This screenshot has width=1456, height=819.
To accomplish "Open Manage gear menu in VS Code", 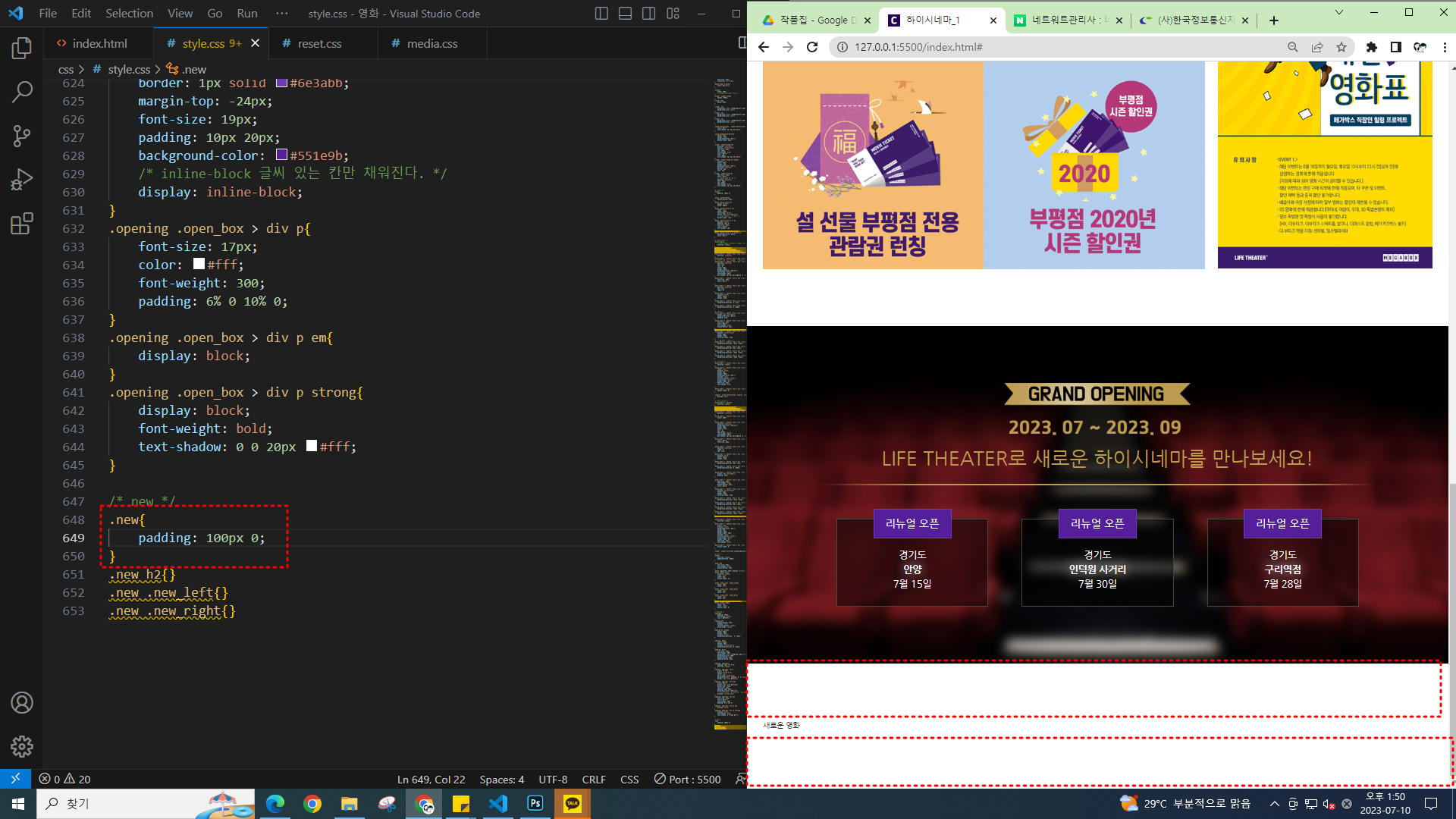I will point(22,747).
